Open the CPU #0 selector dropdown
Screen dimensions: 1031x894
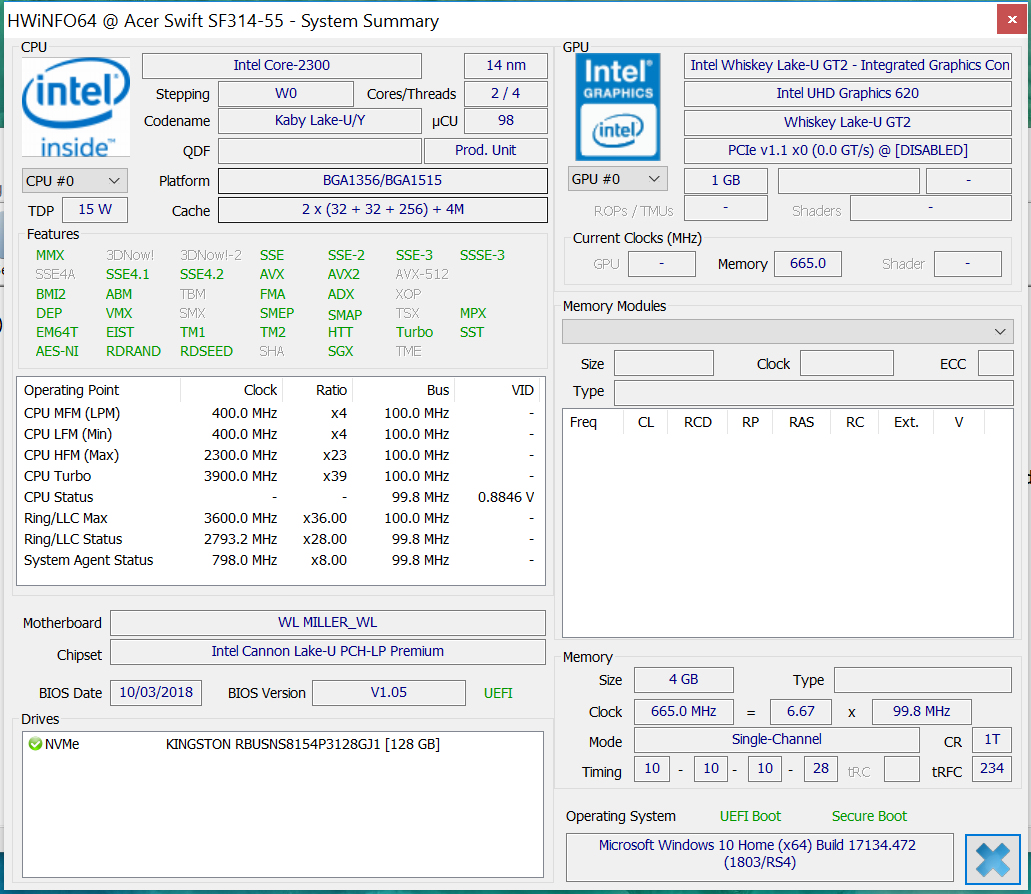click(x=74, y=181)
